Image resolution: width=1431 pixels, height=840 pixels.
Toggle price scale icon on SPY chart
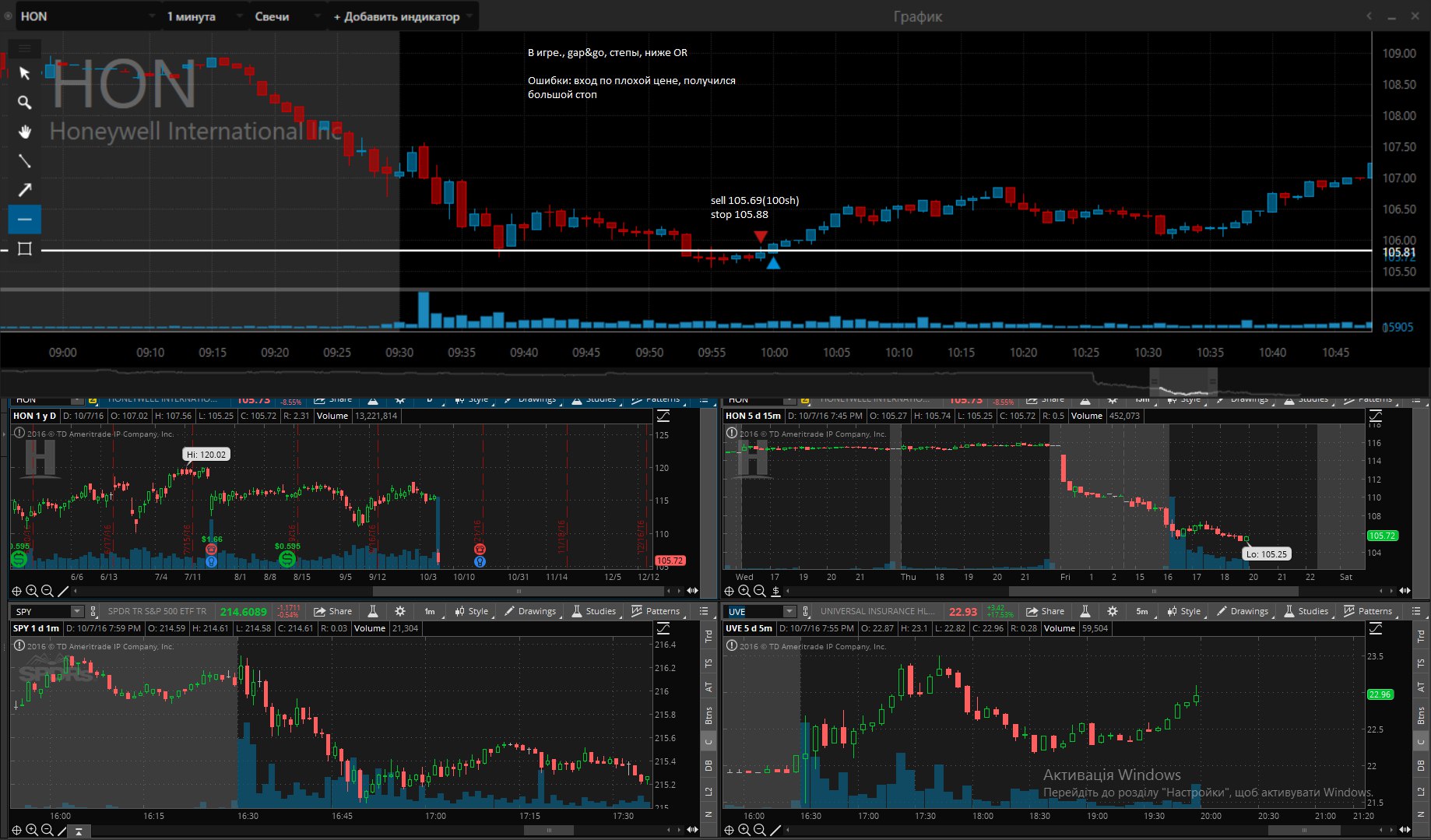(663, 628)
